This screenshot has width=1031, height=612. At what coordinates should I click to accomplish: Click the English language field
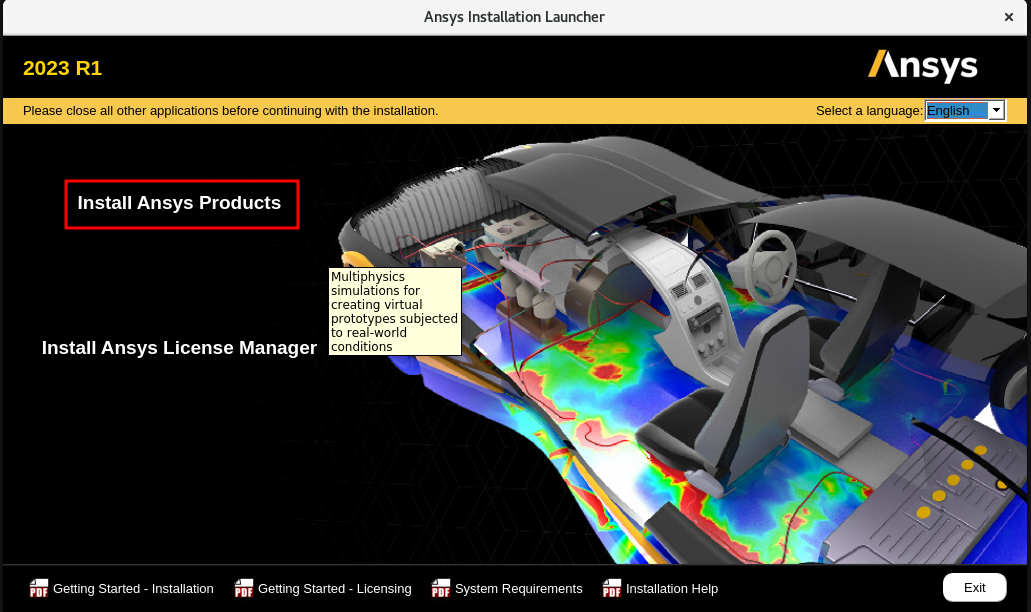click(x=956, y=110)
